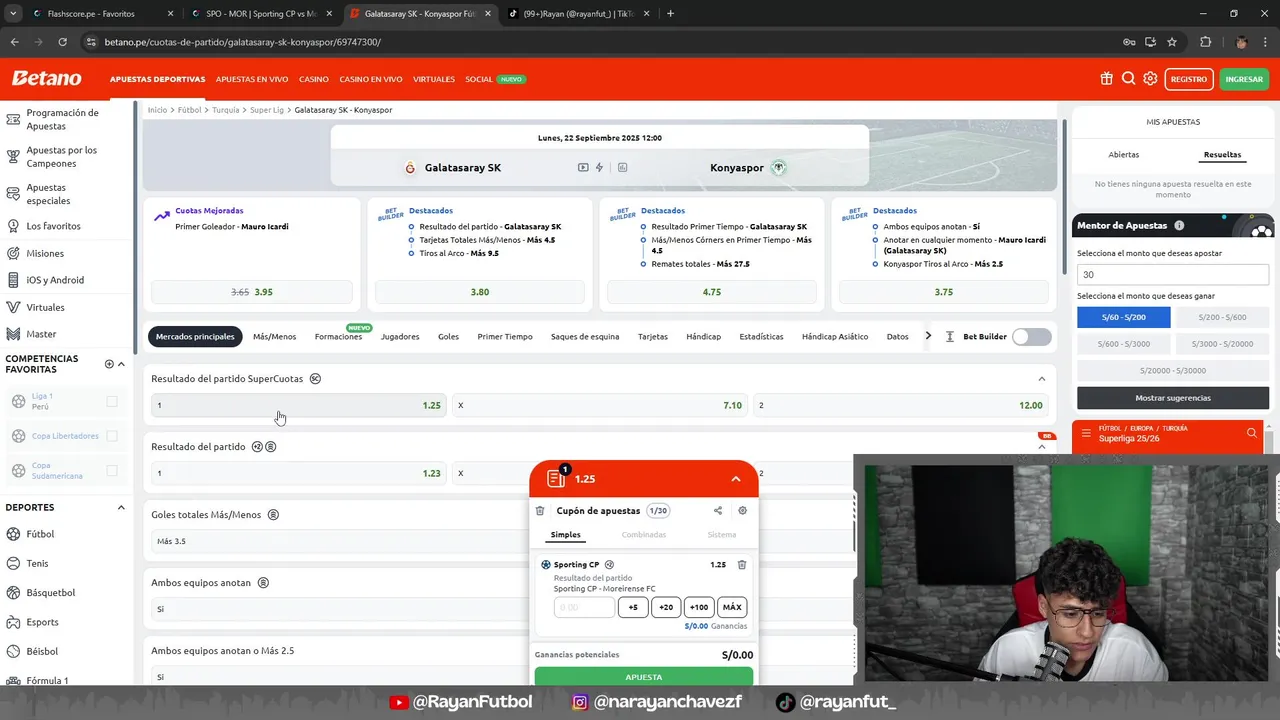The width and height of the screenshot is (1280, 720).
Task: Click the Básquetbol icon in sidebar
Action: [x=14, y=592]
